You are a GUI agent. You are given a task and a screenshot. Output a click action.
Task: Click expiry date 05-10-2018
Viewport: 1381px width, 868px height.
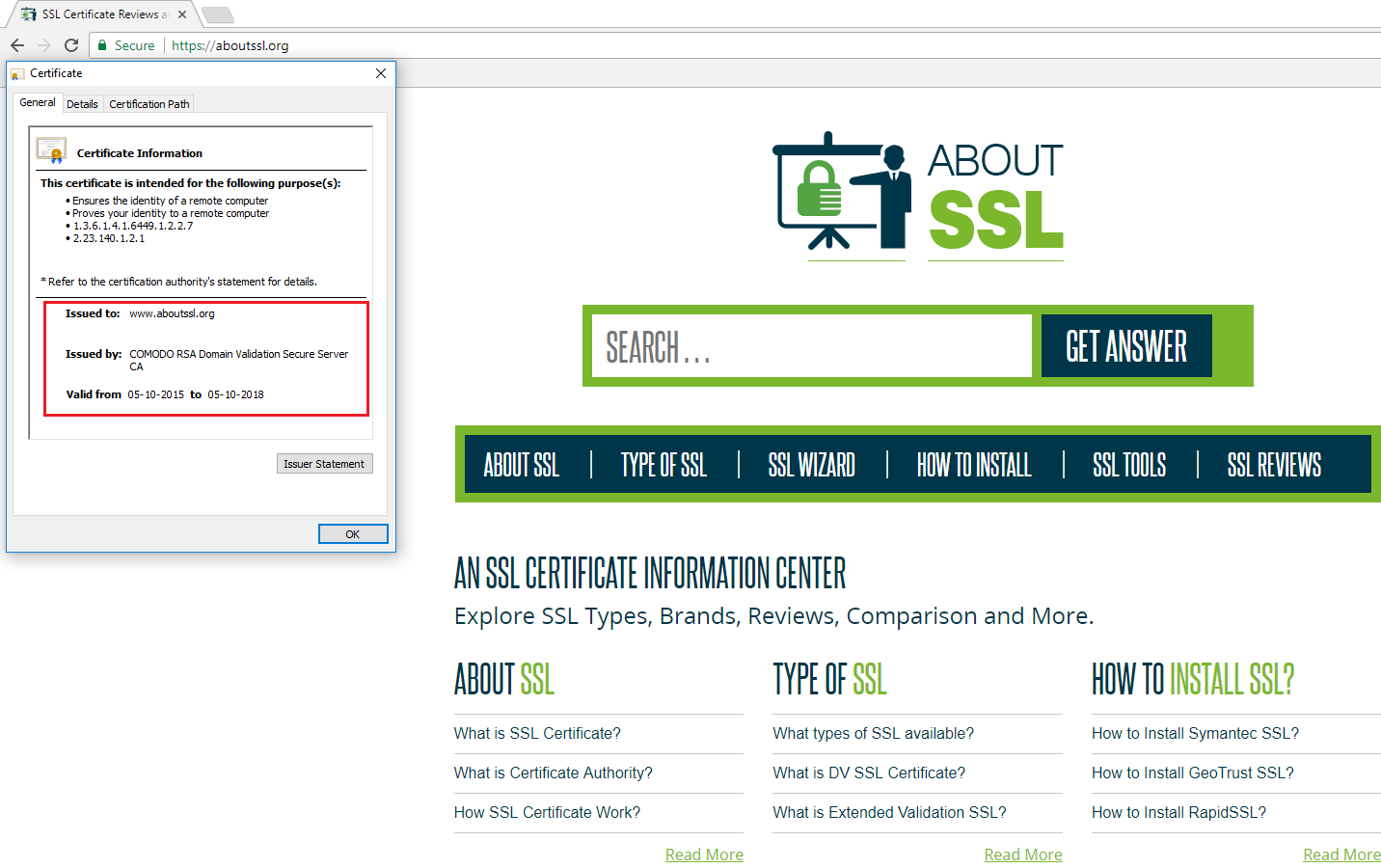(235, 394)
